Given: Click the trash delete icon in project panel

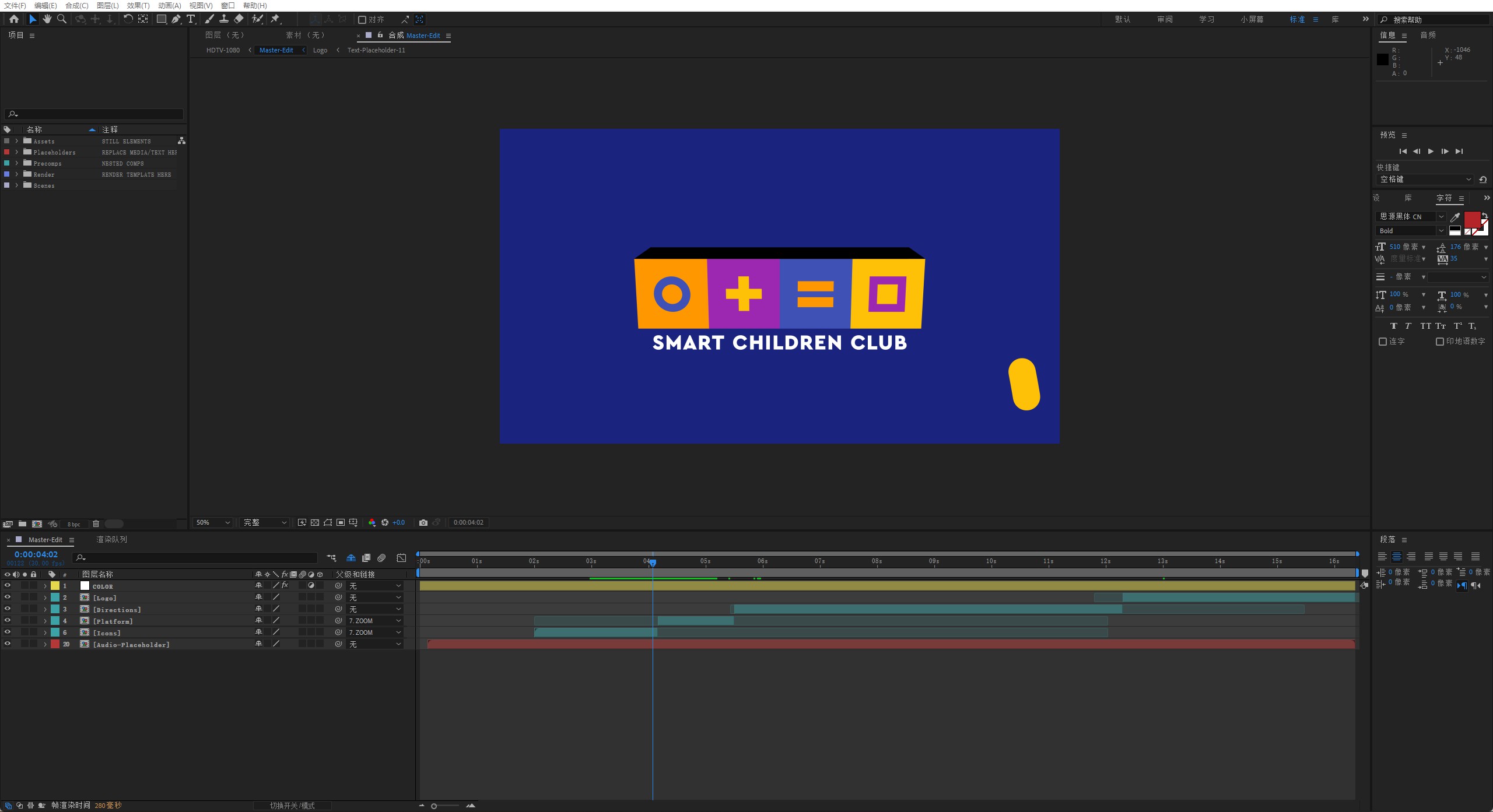Looking at the screenshot, I should point(96,524).
